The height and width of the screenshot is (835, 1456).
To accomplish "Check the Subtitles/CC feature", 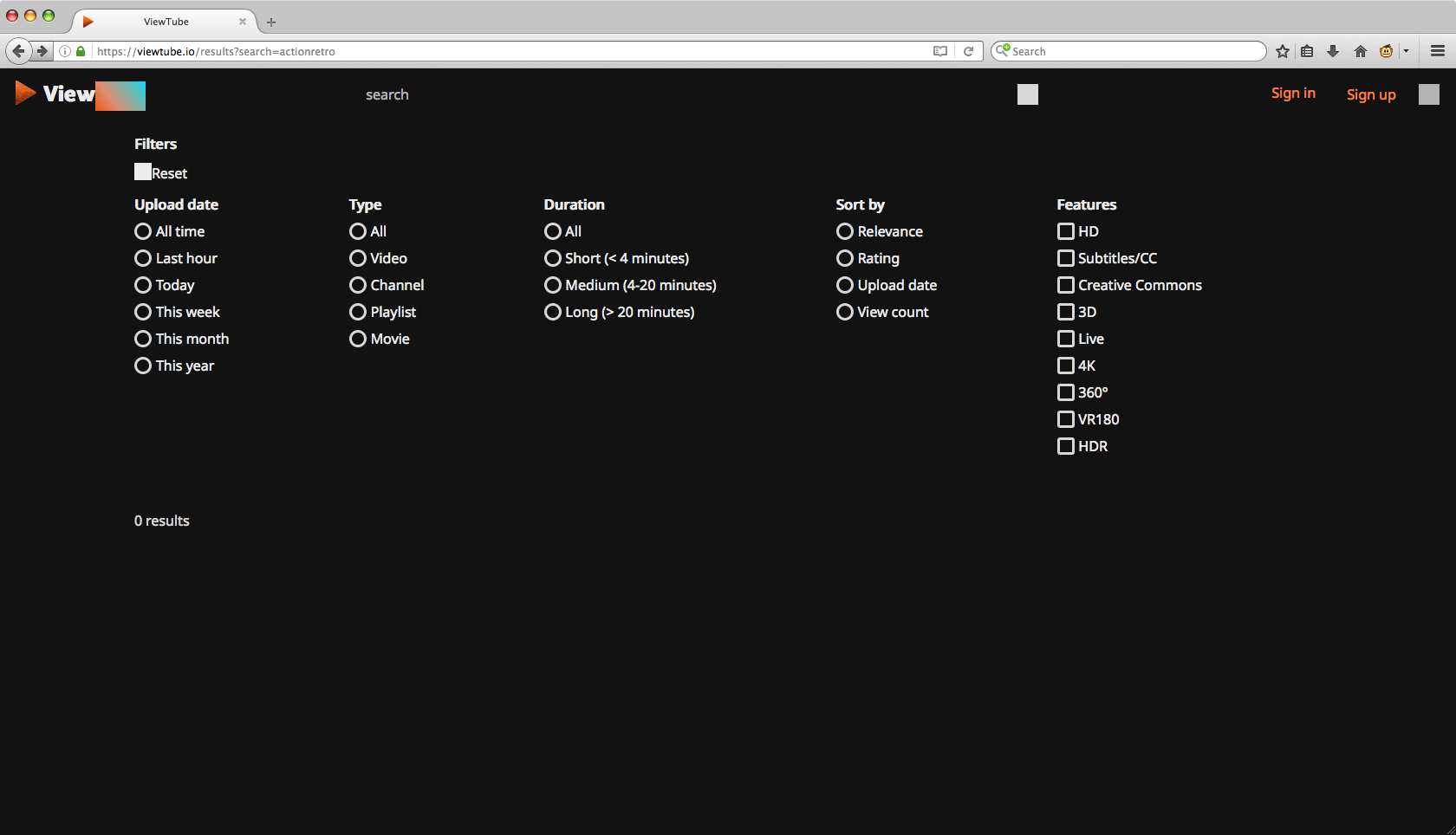I will (x=1066, y=258).
